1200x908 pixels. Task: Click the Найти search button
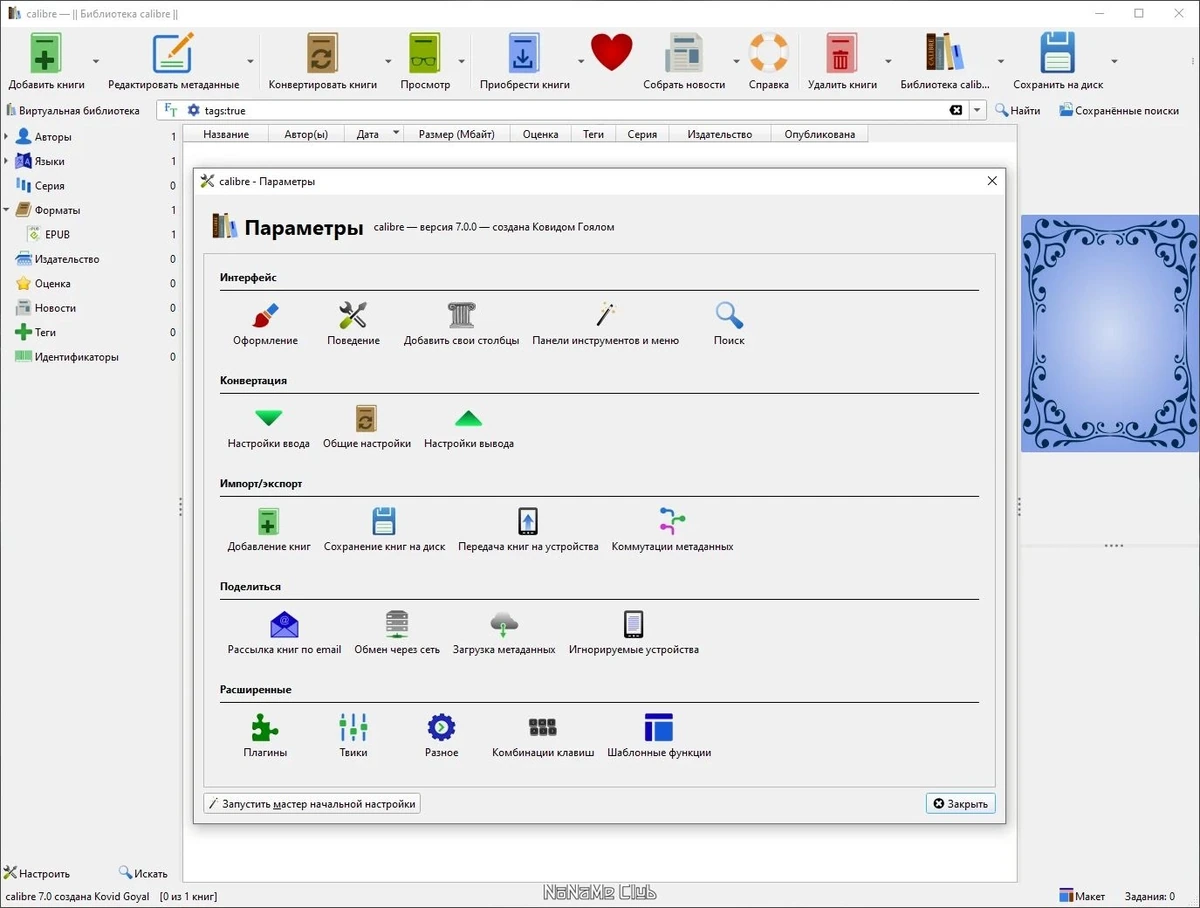coord(1017,111)
